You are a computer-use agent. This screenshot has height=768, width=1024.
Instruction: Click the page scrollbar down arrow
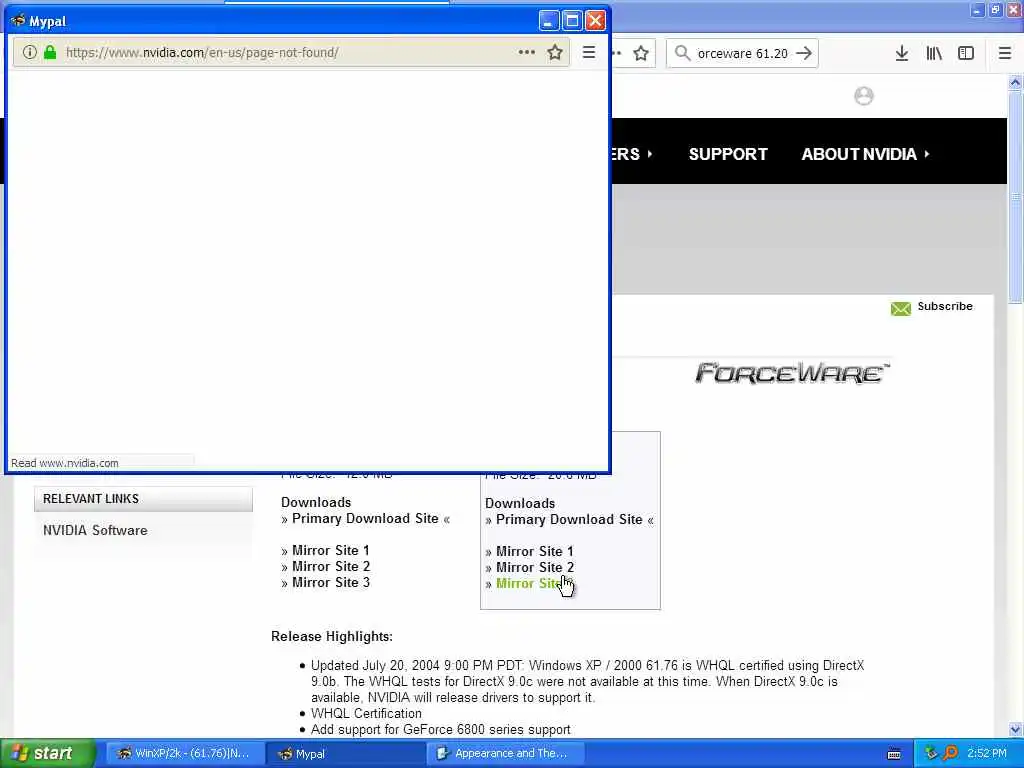click(x=1015, y=729)
